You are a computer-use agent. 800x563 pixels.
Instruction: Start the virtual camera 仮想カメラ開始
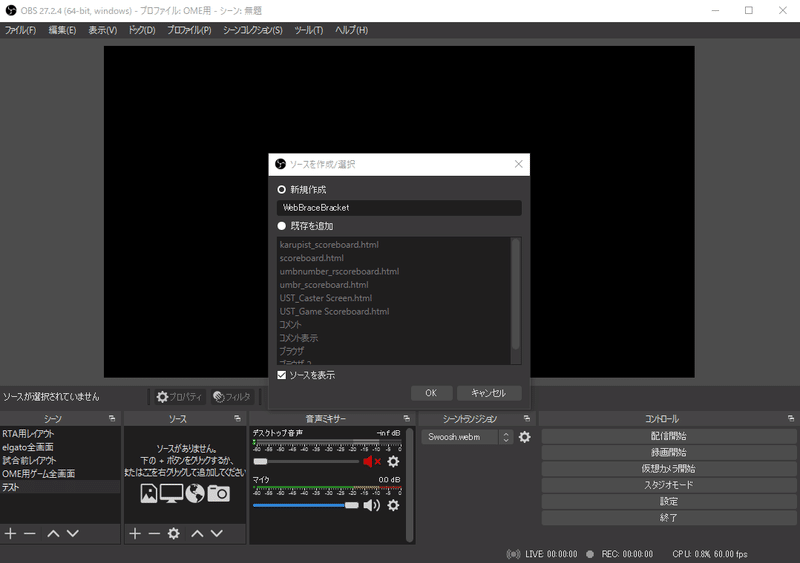668,469
